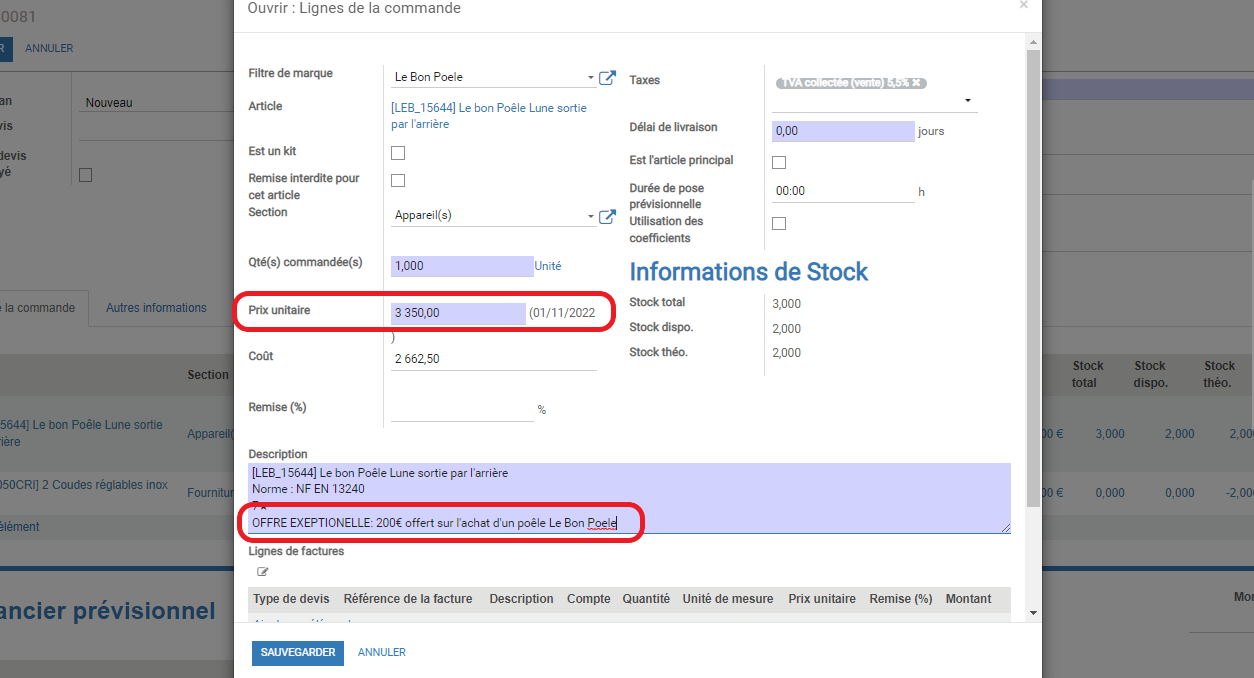This screenshot has width=1254, height=678.
Task: Expand the Filtre de marque dropdown
Action: pos(591,77)
